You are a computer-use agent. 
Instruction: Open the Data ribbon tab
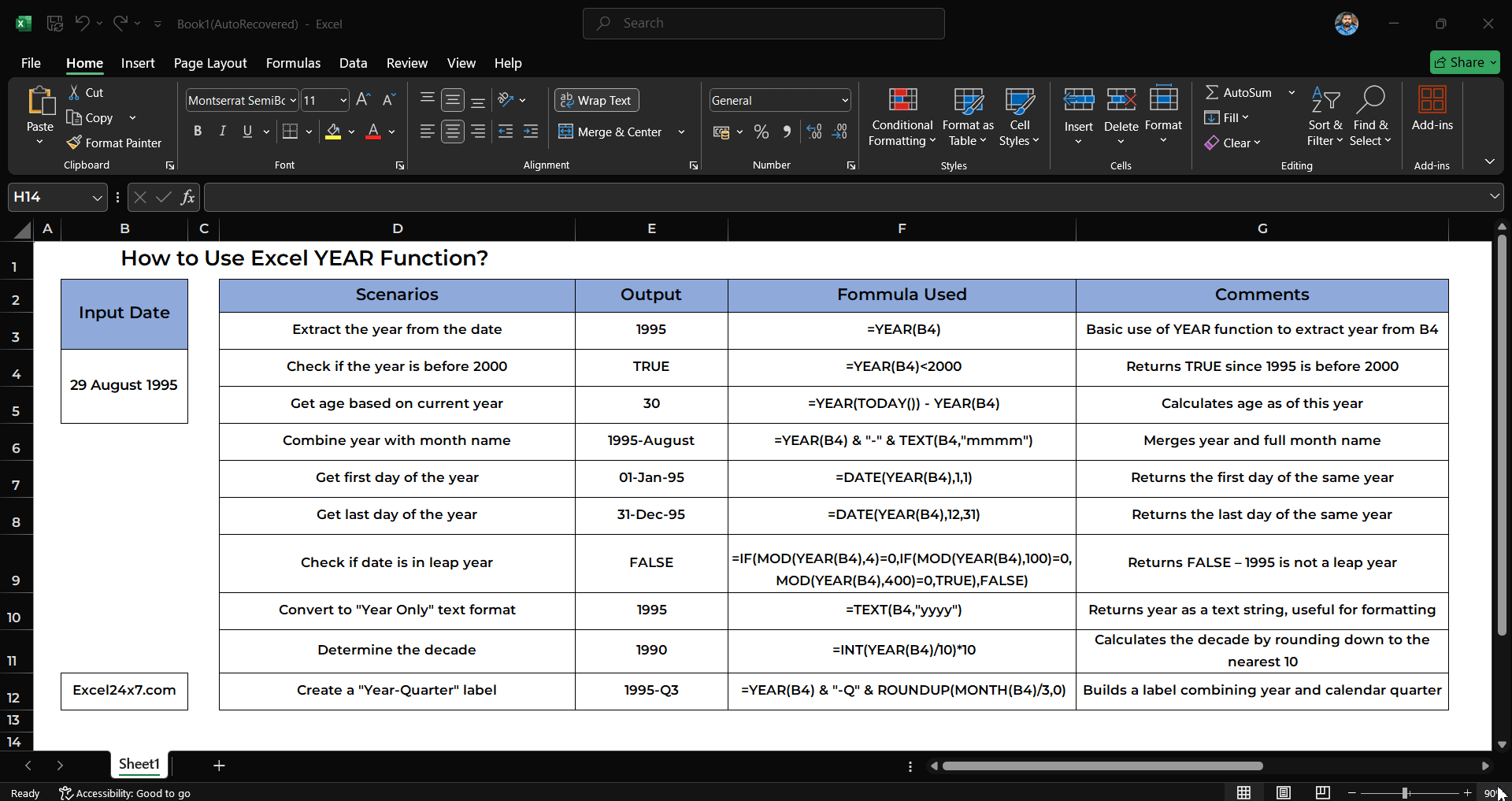point(353,63)
